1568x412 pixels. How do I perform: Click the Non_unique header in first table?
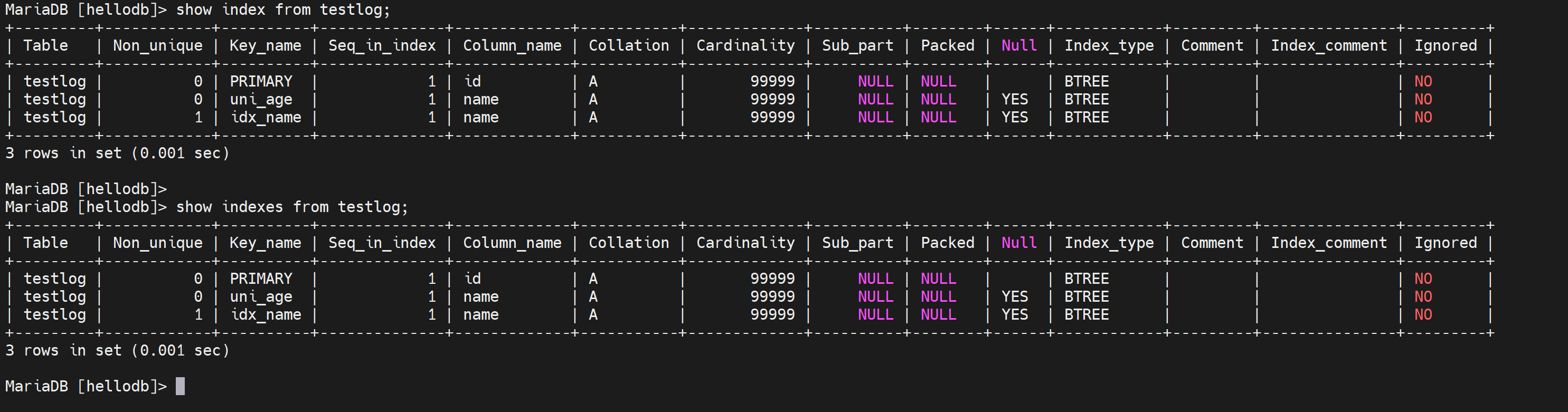[x=157, y=46]
